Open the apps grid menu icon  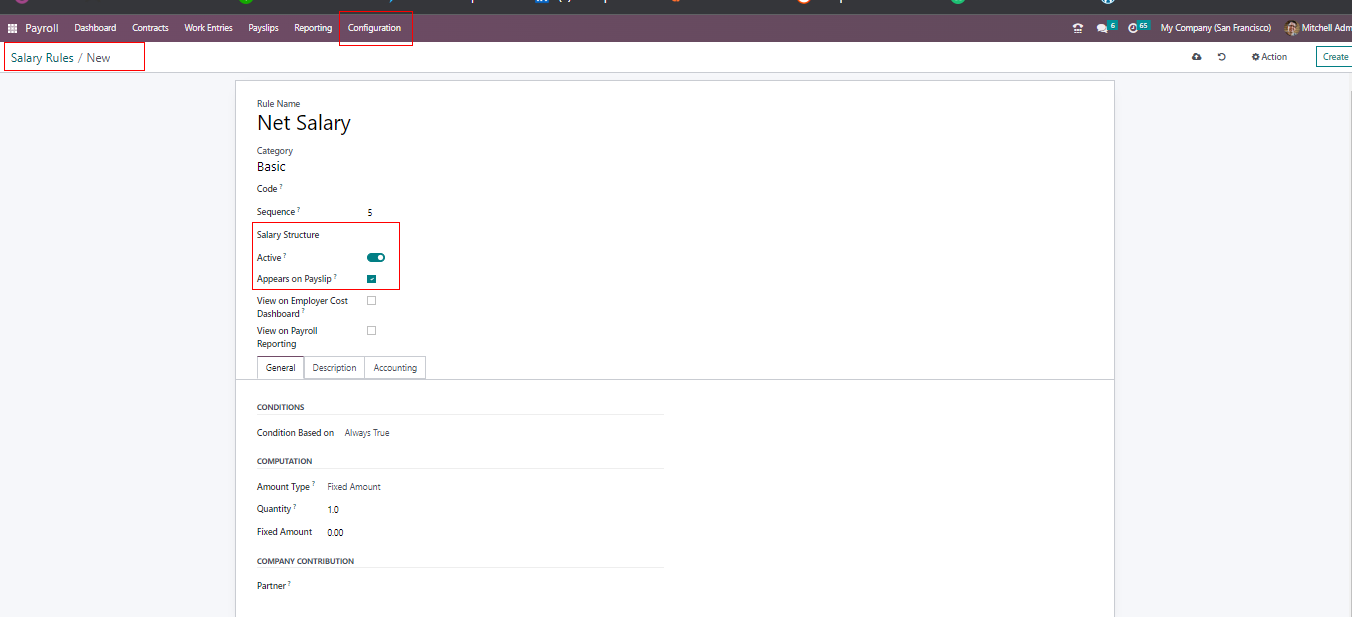[x=13, y=28]
